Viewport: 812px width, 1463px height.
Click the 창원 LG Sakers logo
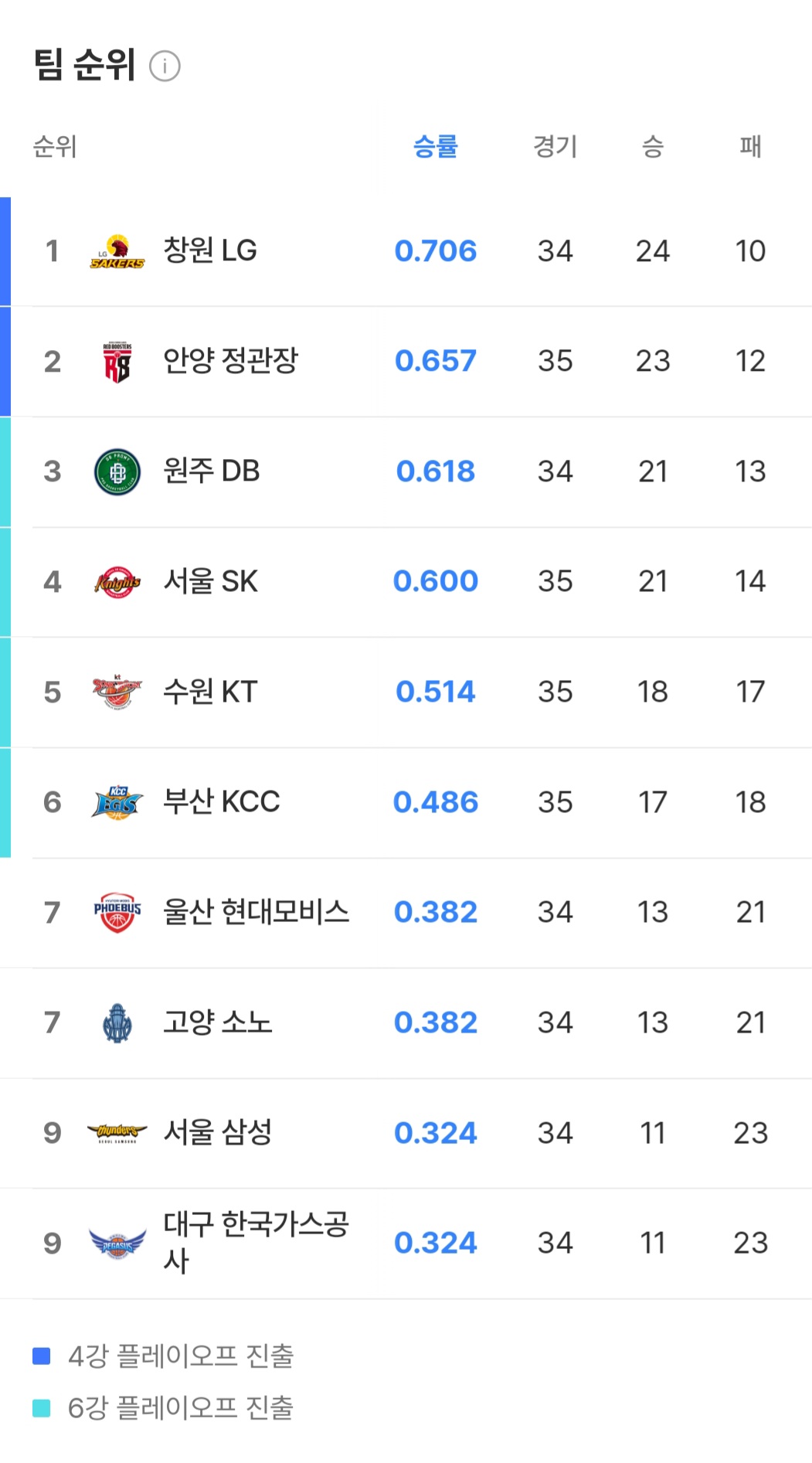point(117,251)
